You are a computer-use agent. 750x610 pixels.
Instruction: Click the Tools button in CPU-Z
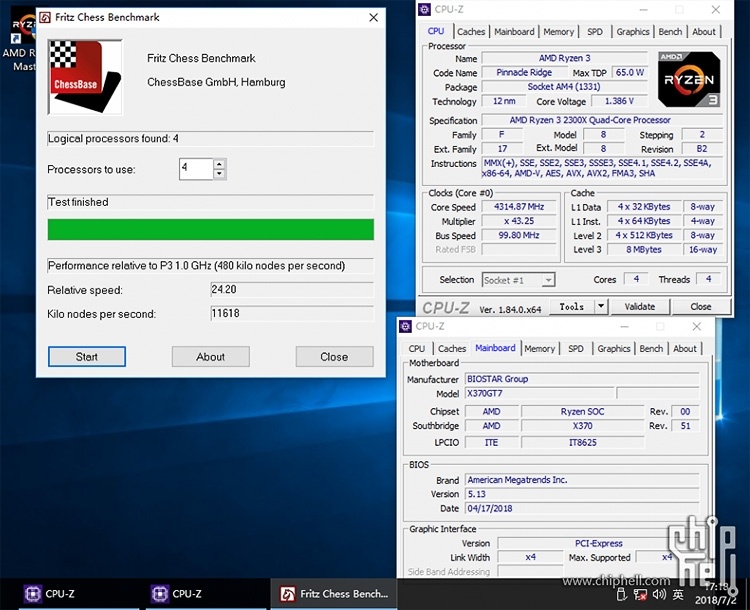pyautogui.click(x=572, y=307)
